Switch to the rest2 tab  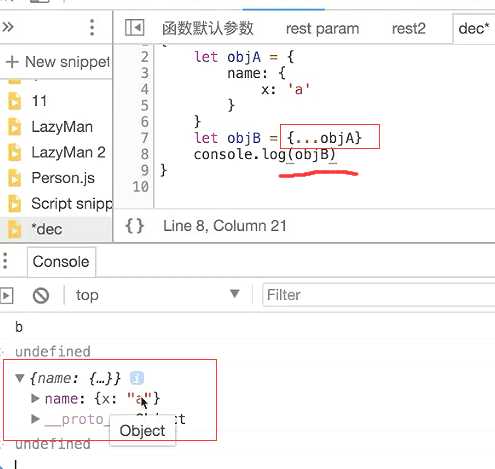tap(409, 29)
